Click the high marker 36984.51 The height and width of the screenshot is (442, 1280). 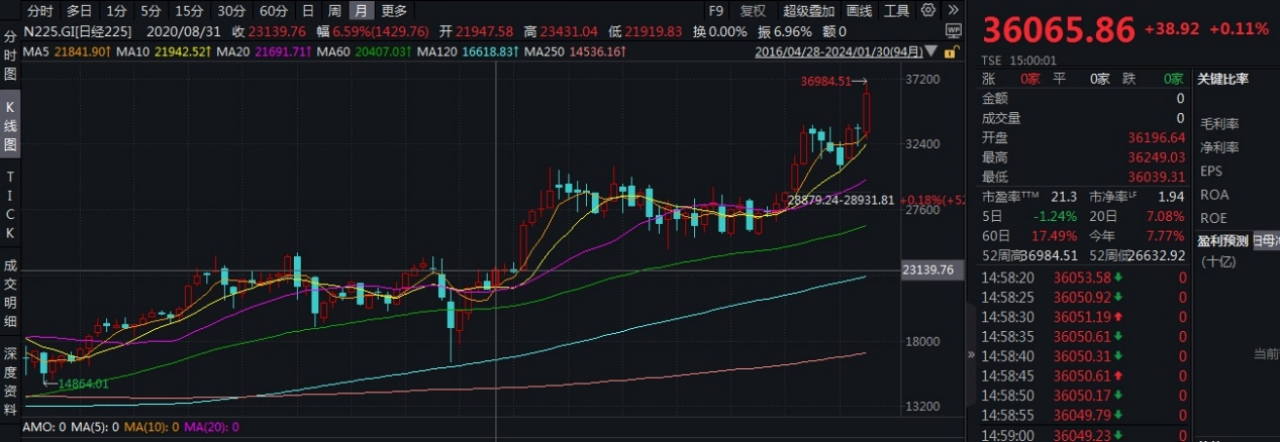pos(826,81)
